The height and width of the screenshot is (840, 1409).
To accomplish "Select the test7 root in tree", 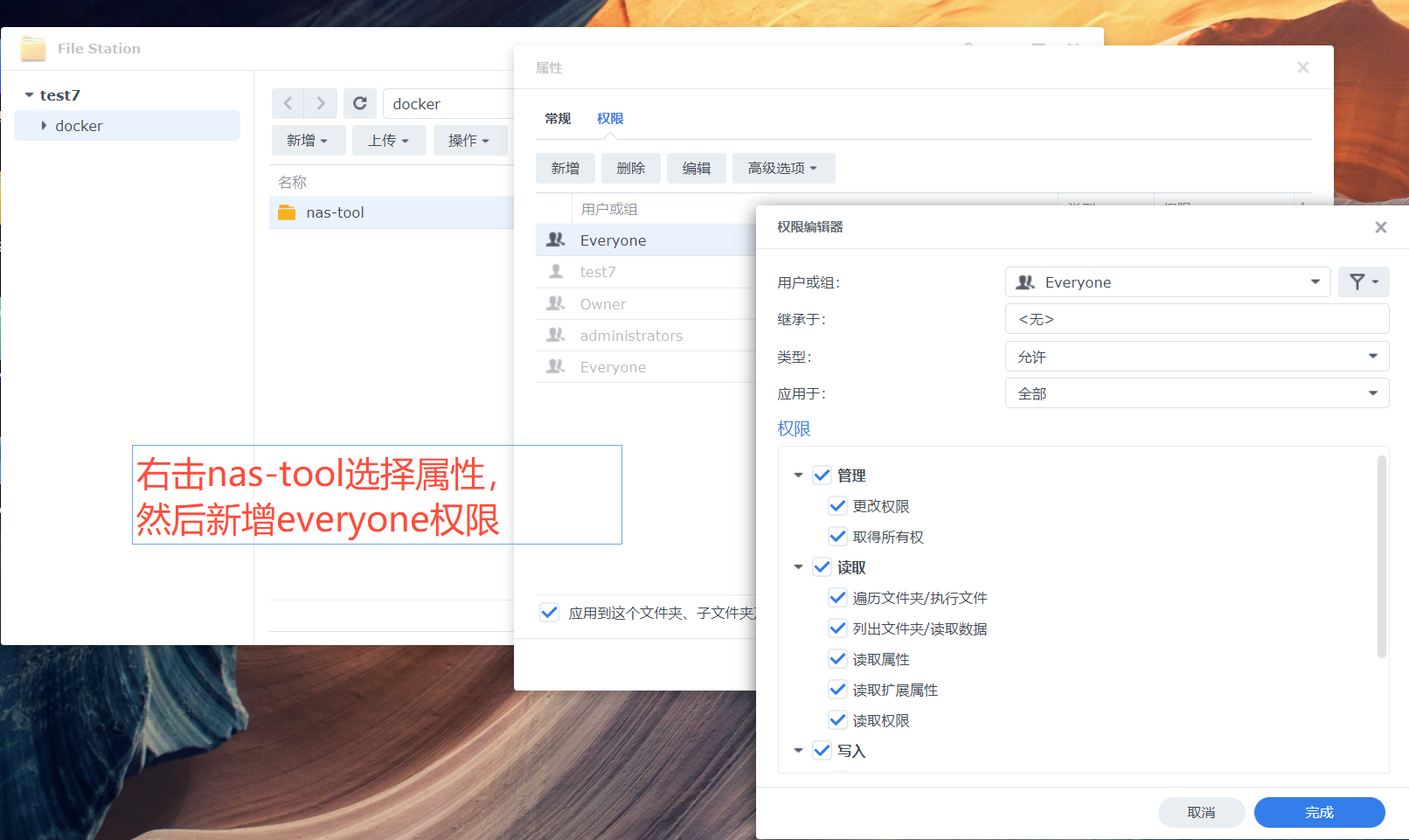I will 60,95.
